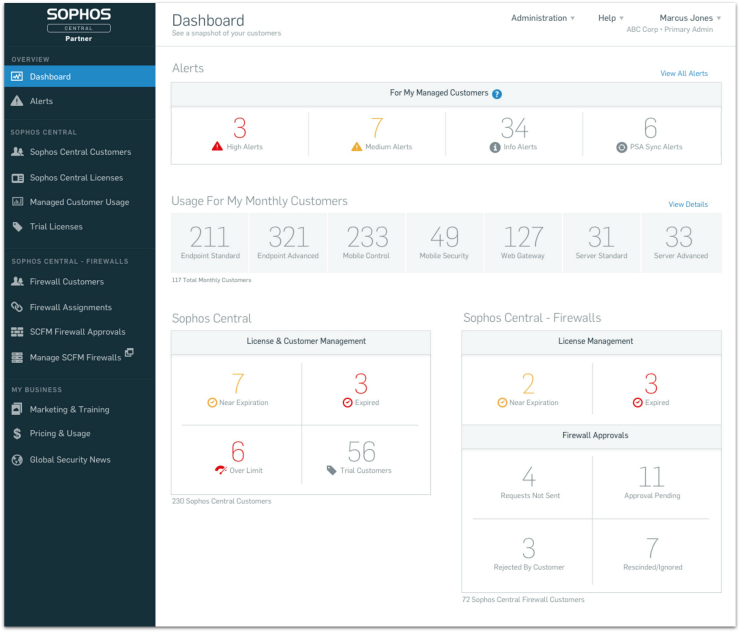
Task: Select SCFM Firewall Approvals menu item
Action: tap(80, 332)
